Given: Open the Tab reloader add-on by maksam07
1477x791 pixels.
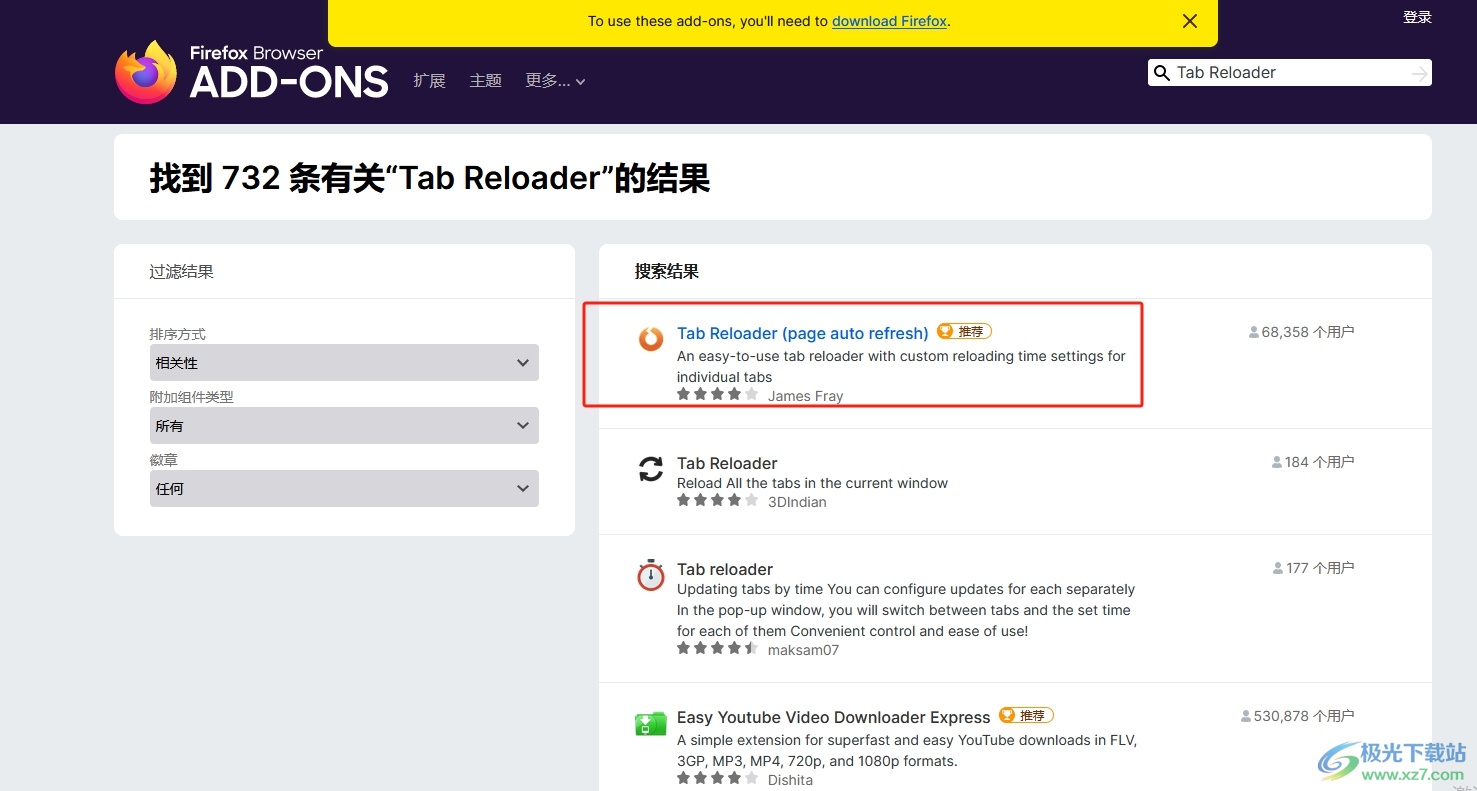Looking at the screenshot, I should click(725, 569).
